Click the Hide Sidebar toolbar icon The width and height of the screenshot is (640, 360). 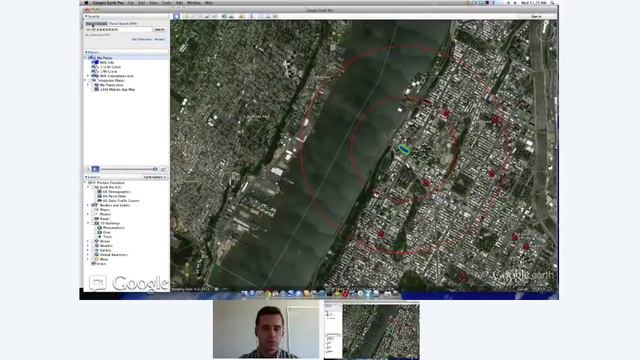[176, 16]
